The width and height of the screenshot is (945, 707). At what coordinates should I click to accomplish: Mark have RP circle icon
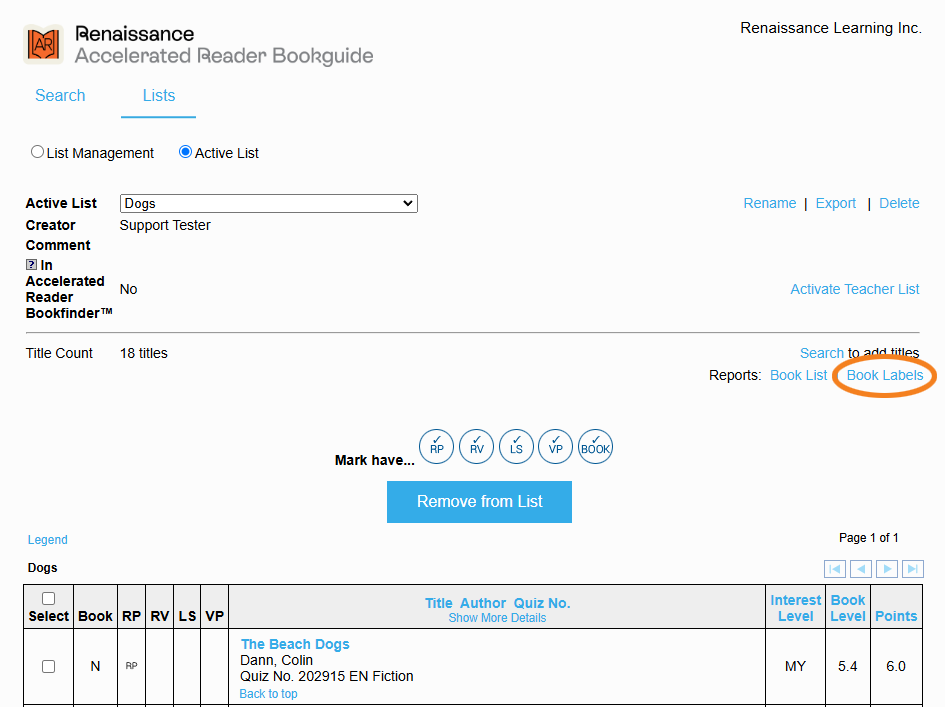pyautogui.click(x=436, y=447)
